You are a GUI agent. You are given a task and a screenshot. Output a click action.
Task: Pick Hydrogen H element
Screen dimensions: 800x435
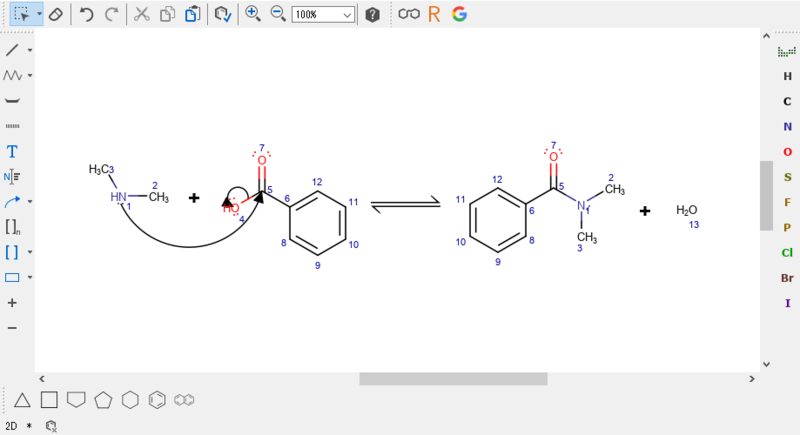point(788,76)
